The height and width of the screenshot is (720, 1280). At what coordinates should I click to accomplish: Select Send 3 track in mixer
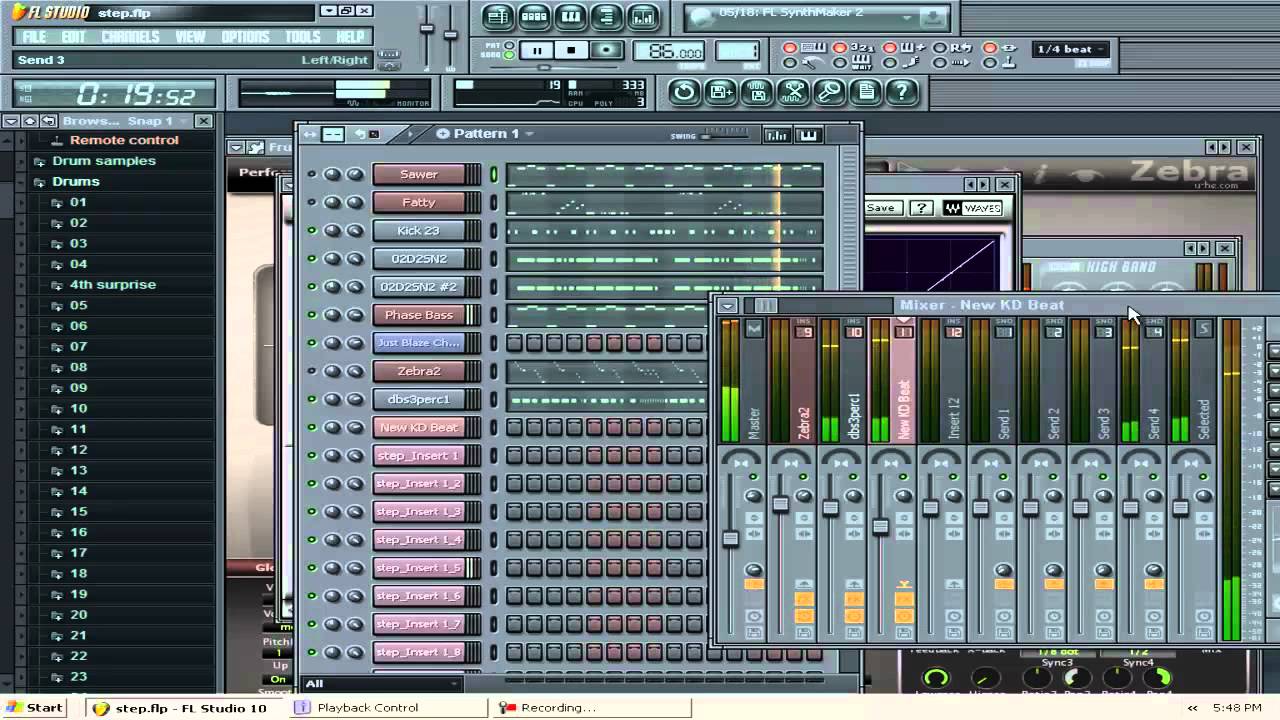[1103, 380]
